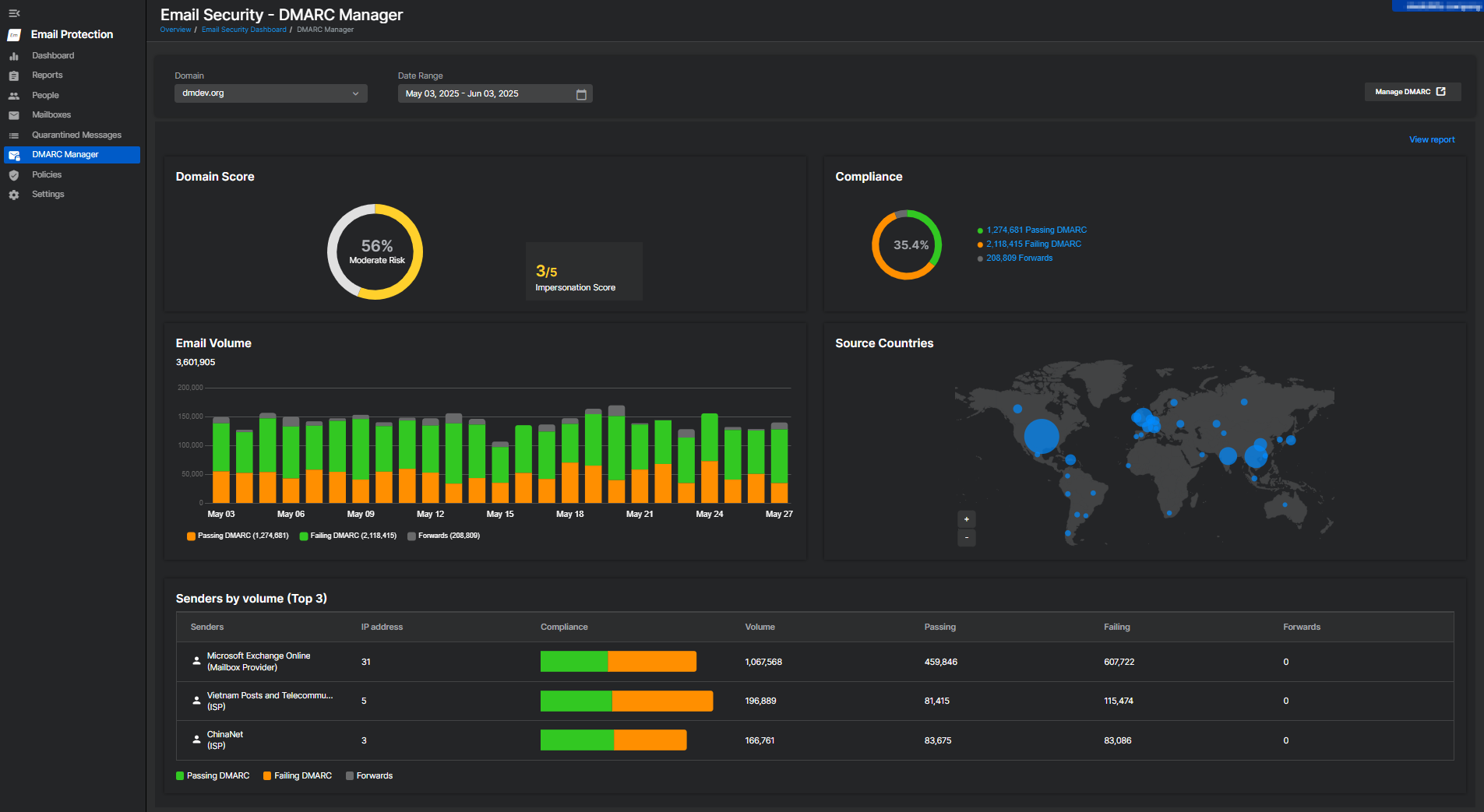Select DMARC Manager in the sidebar
The width and height of the screenshot is (1484, 812).
click(x=65, y=155)
